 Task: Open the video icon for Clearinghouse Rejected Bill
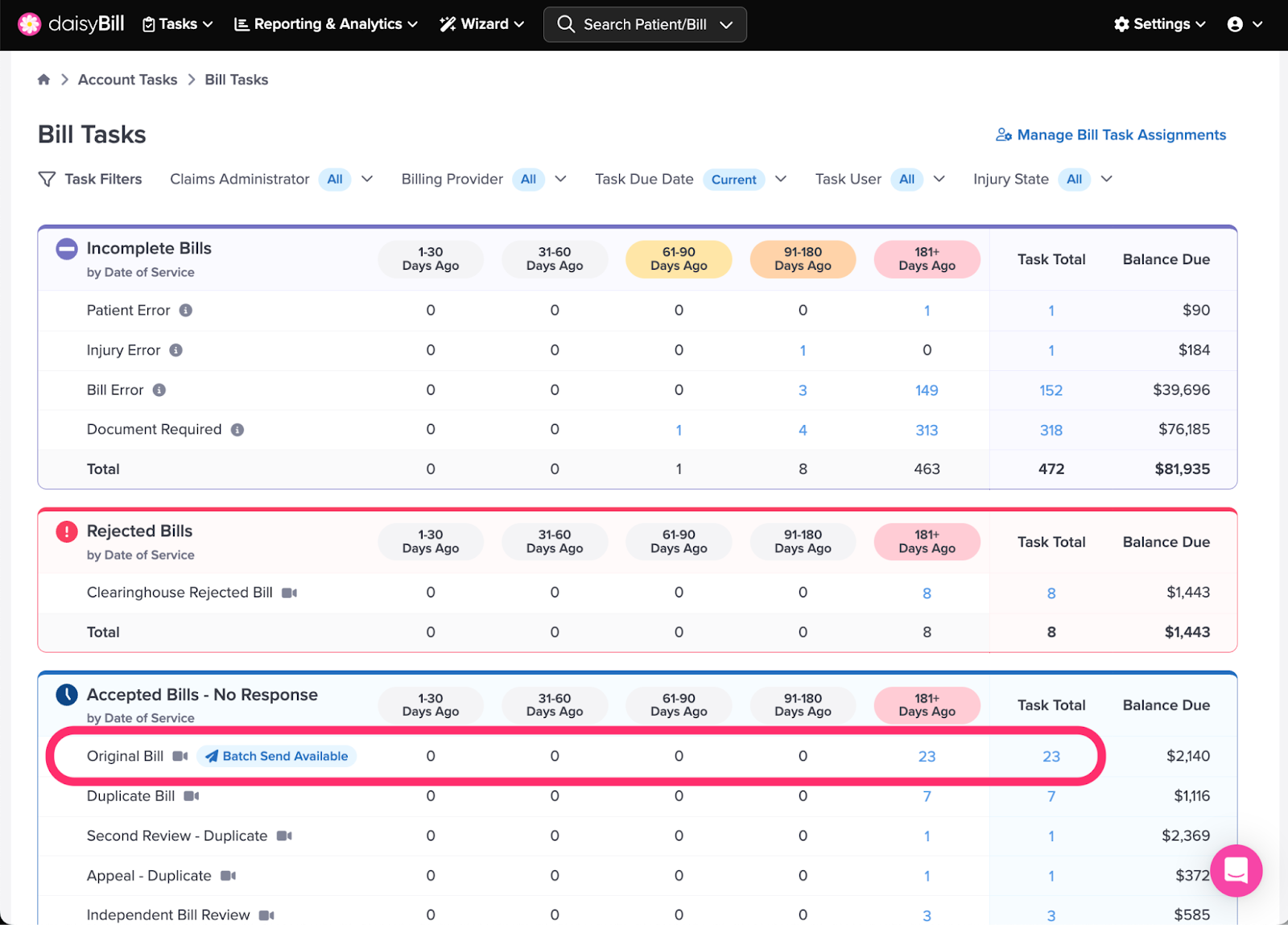(290, 593)
